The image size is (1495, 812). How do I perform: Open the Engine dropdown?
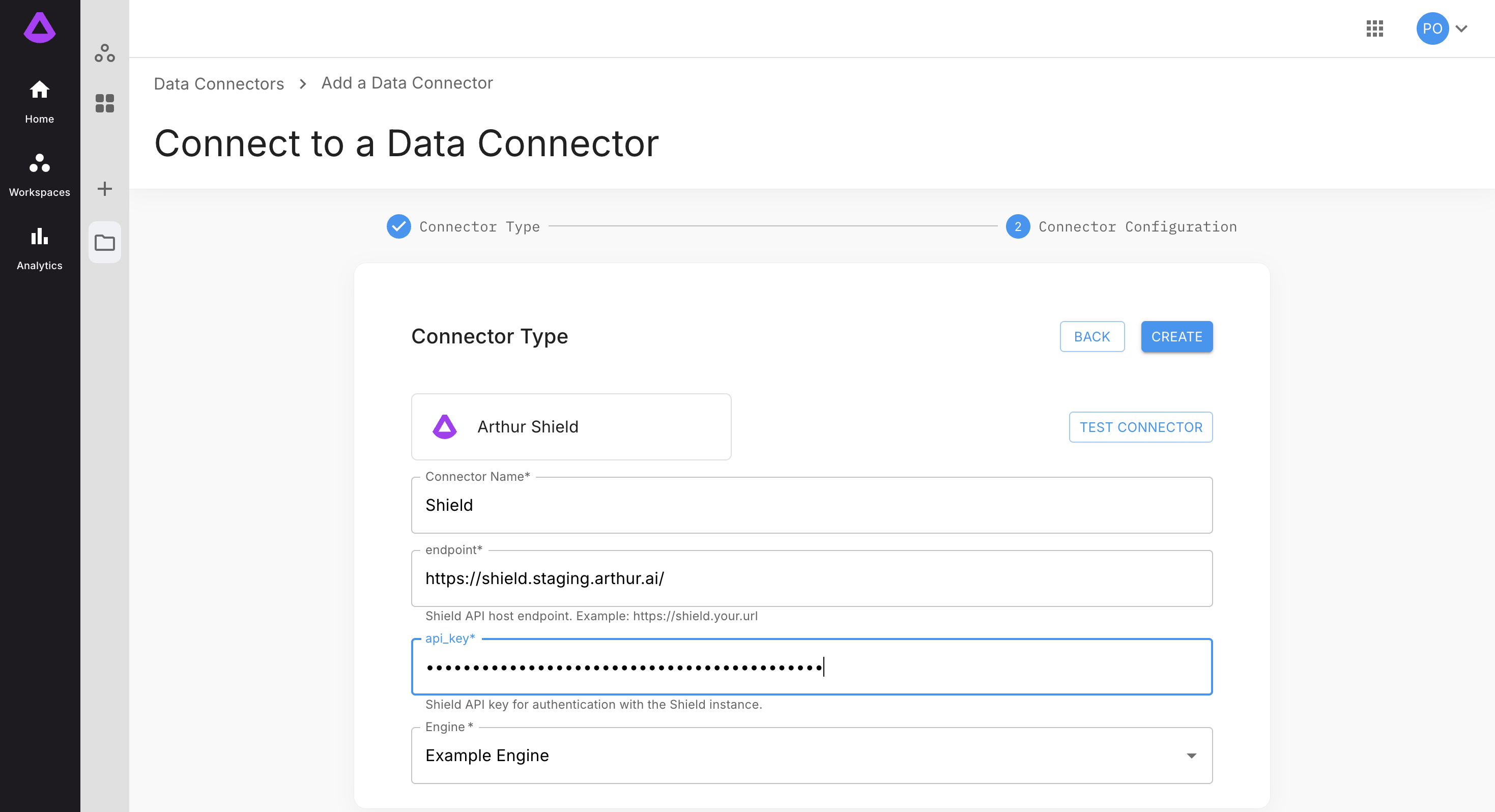pos(811,755)
